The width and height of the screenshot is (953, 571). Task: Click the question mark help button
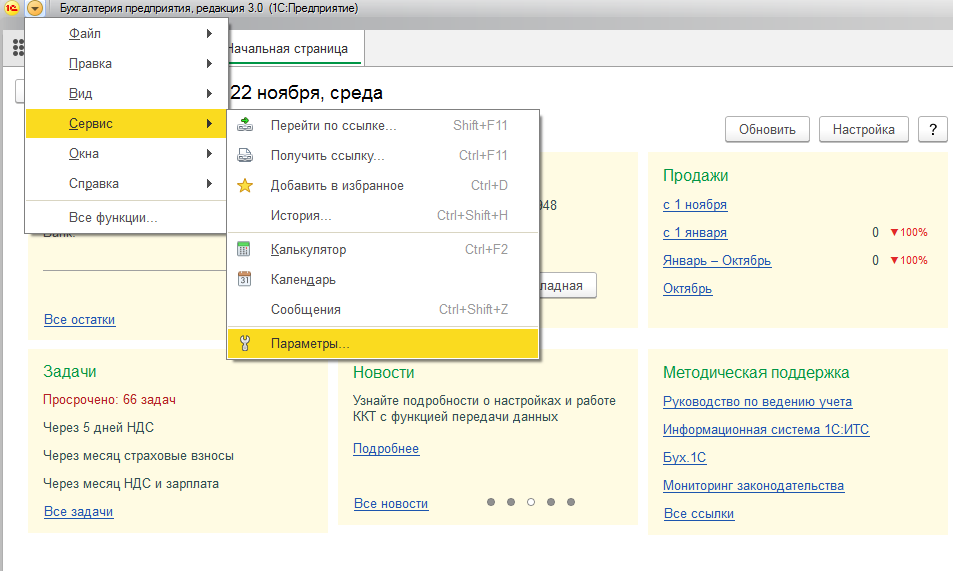tap(932, 130)
